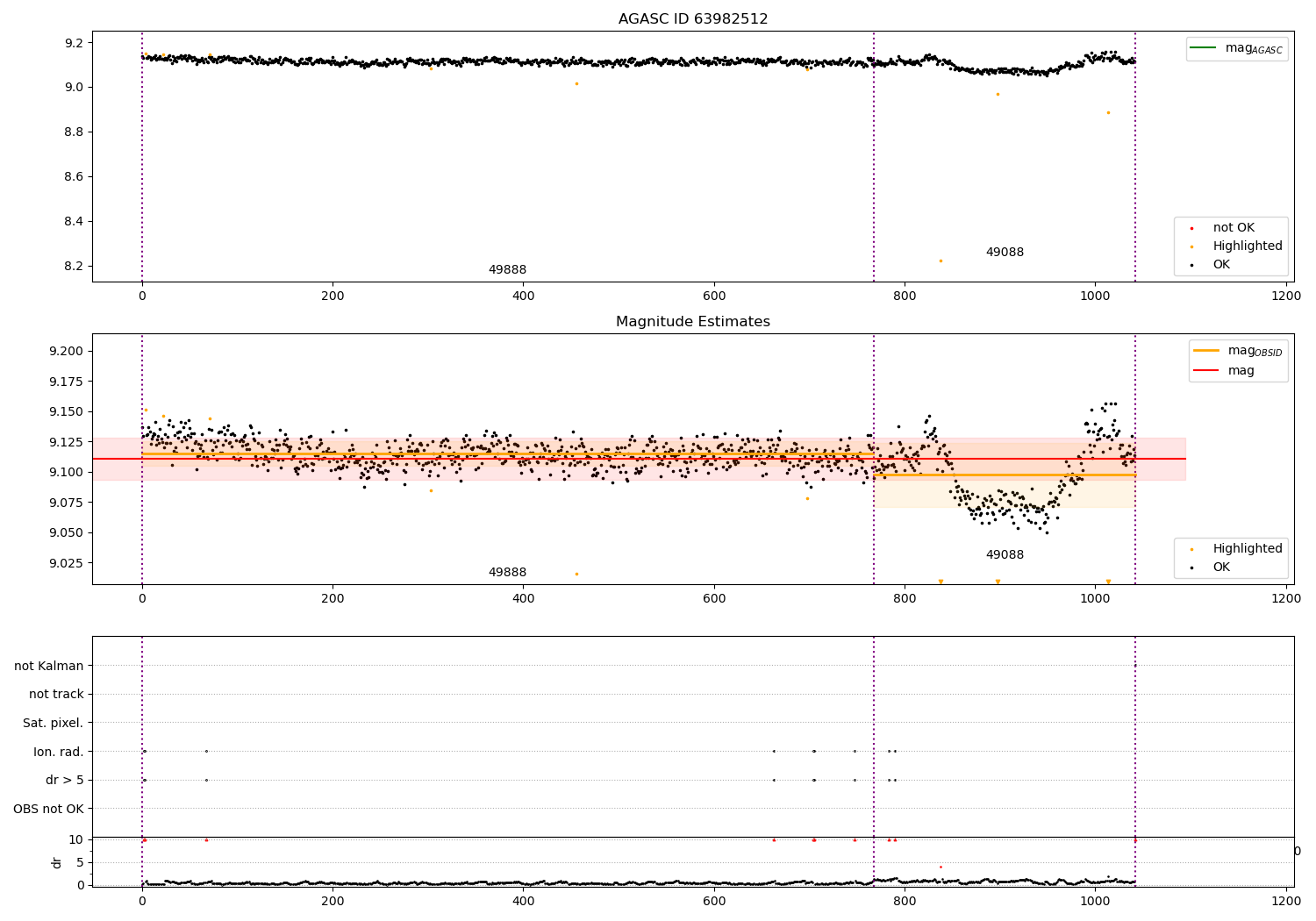The width and height of the screenshot is (1316, 921).
Task: Click the red 'mag' legend line in middle plot
Action: point(1206,370)
